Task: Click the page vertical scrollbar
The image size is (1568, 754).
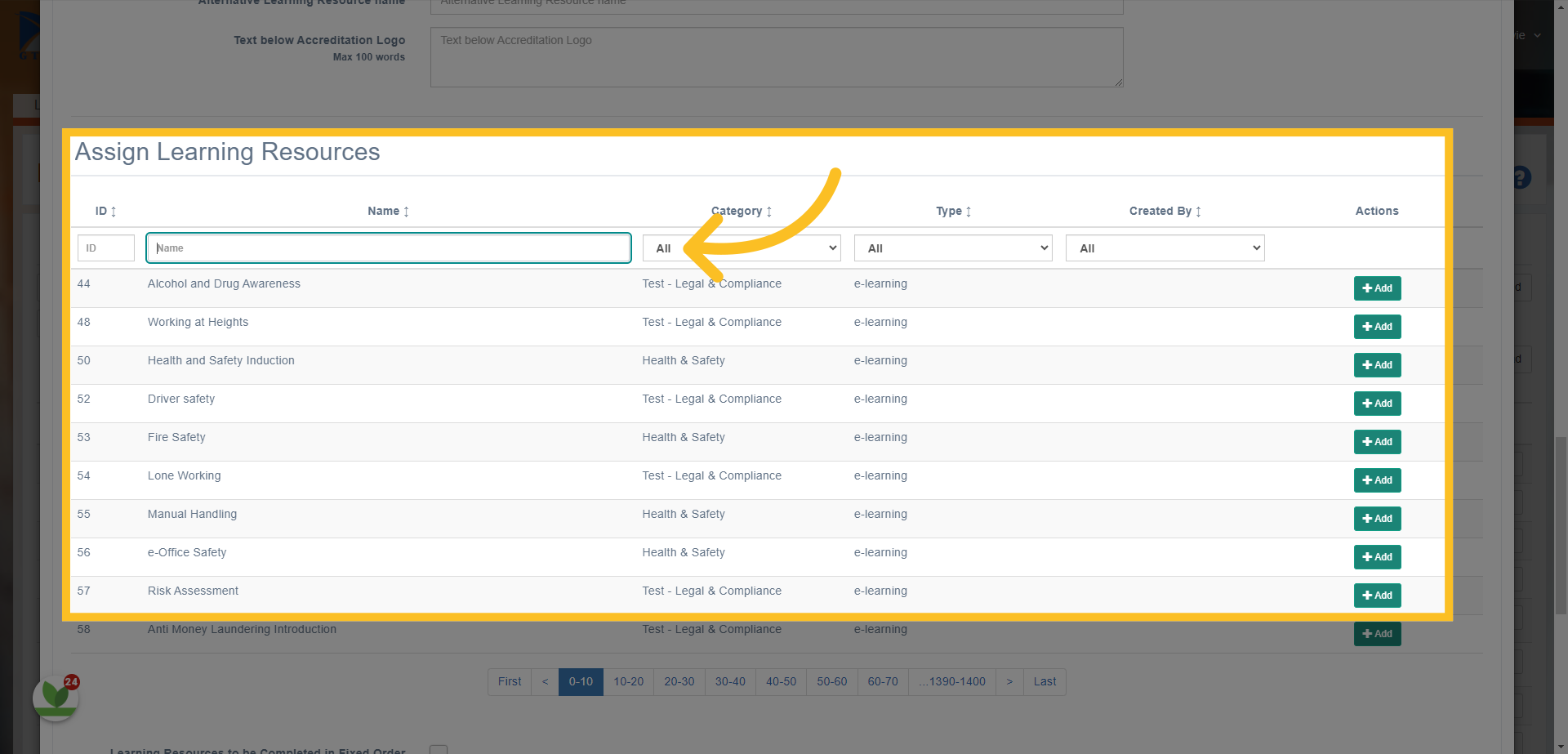Action: [1561, 526]
